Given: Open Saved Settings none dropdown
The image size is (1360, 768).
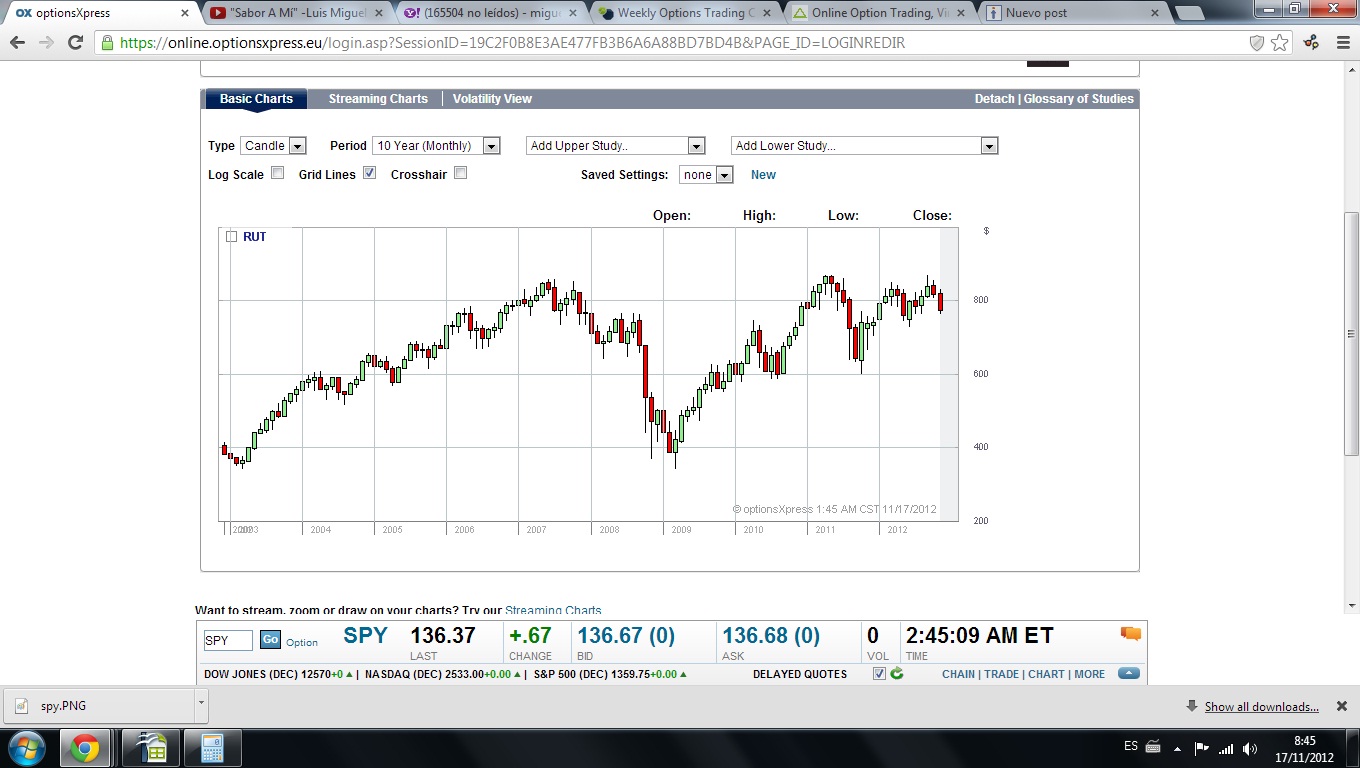Looking at the screenshot, I should pyautogui.click(x=706, y=175).
